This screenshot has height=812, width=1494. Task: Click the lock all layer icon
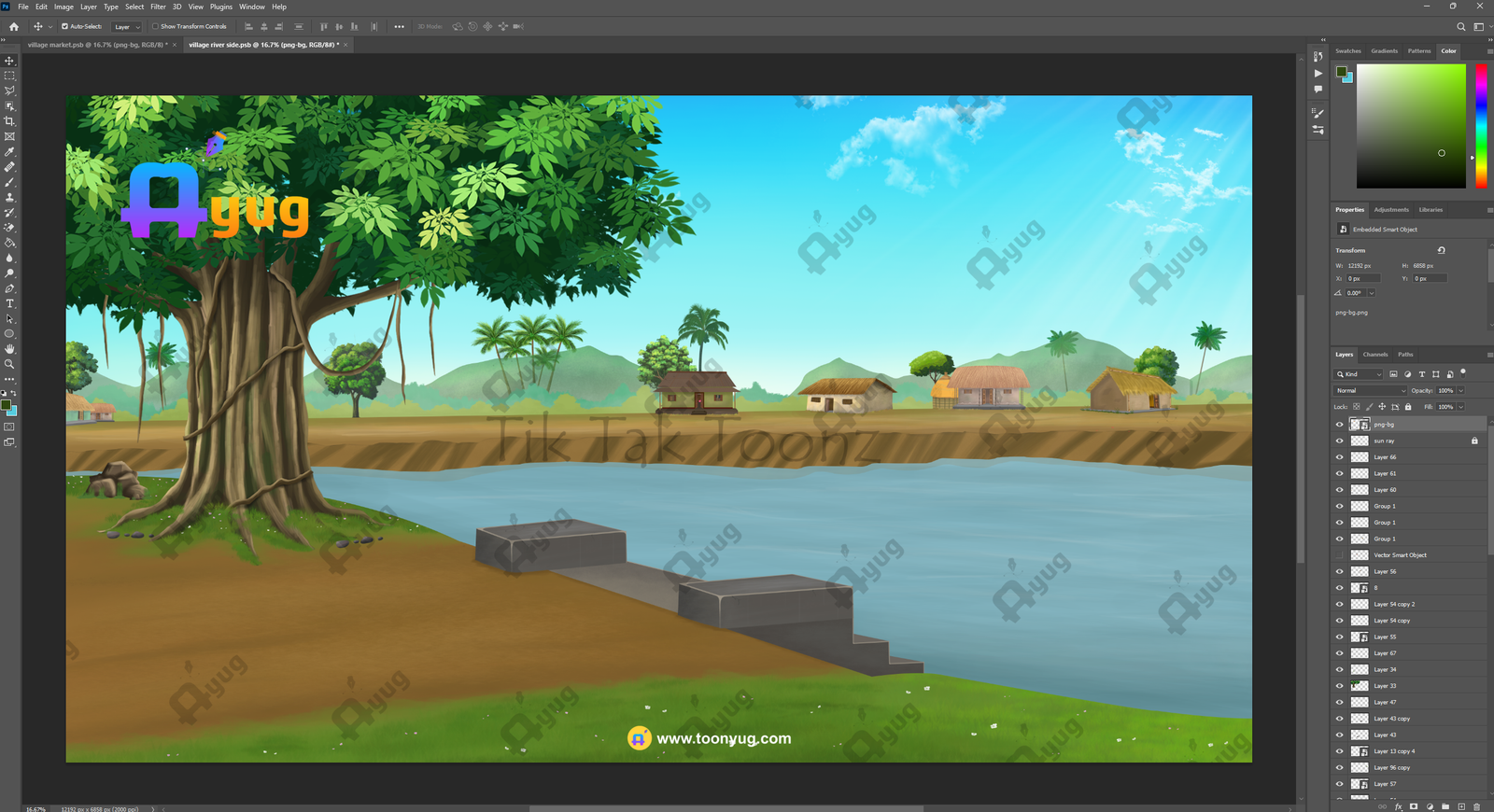1408,407
